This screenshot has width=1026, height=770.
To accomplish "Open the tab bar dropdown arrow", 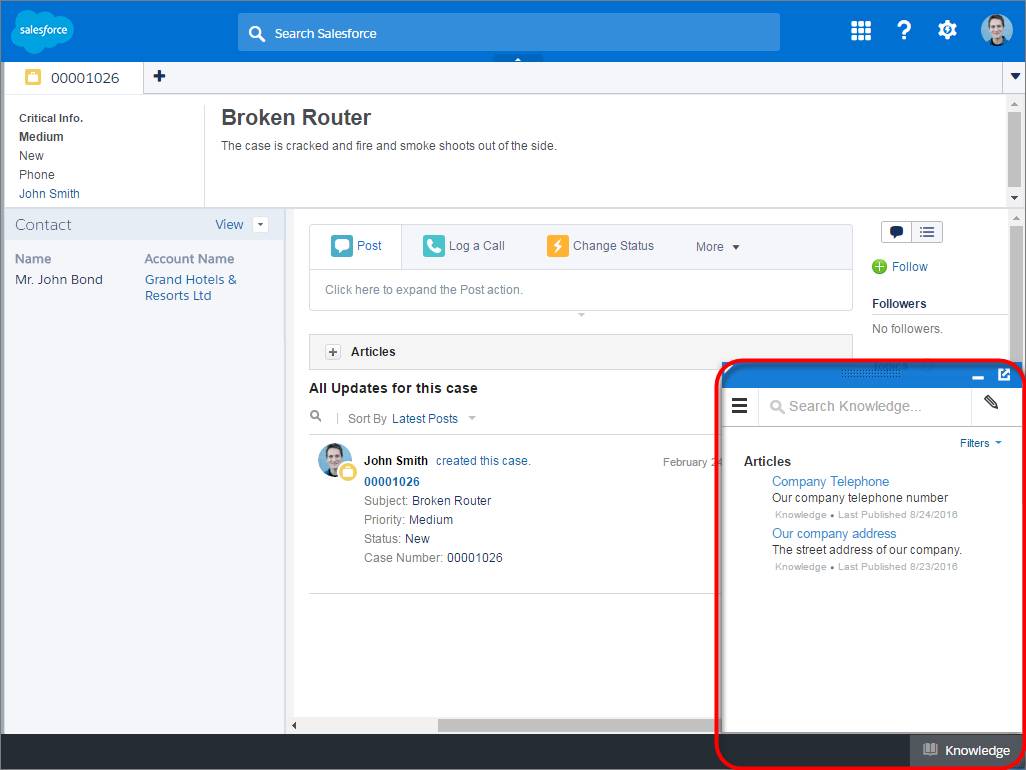I will [1015, 77].
